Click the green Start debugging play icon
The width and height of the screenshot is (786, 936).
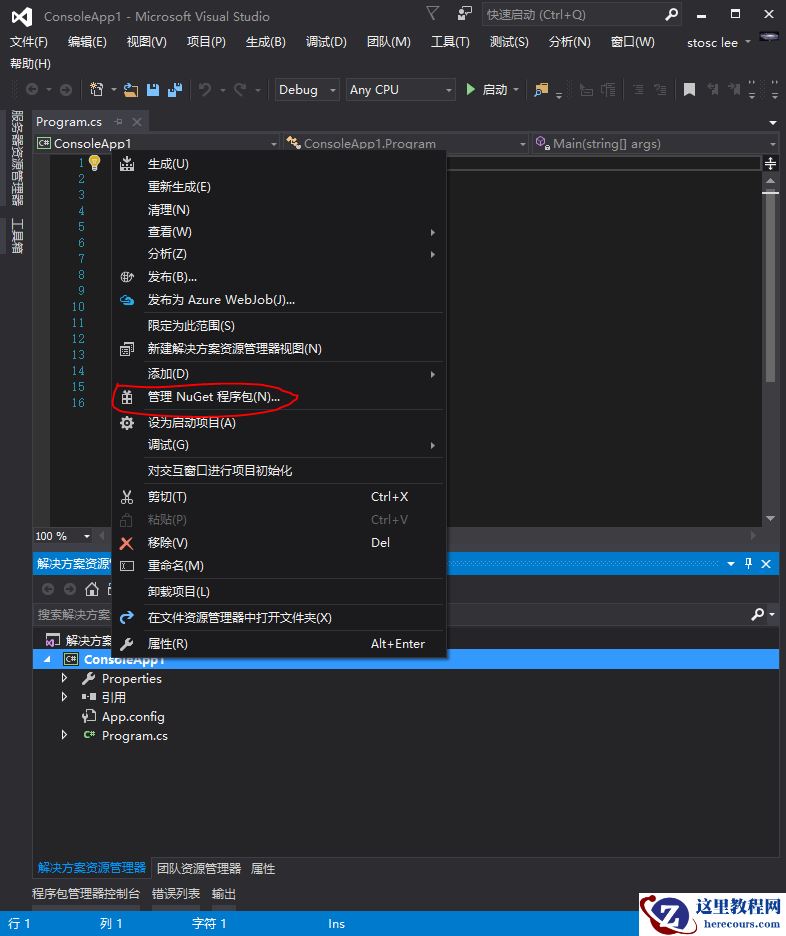(x=471, y=90)
